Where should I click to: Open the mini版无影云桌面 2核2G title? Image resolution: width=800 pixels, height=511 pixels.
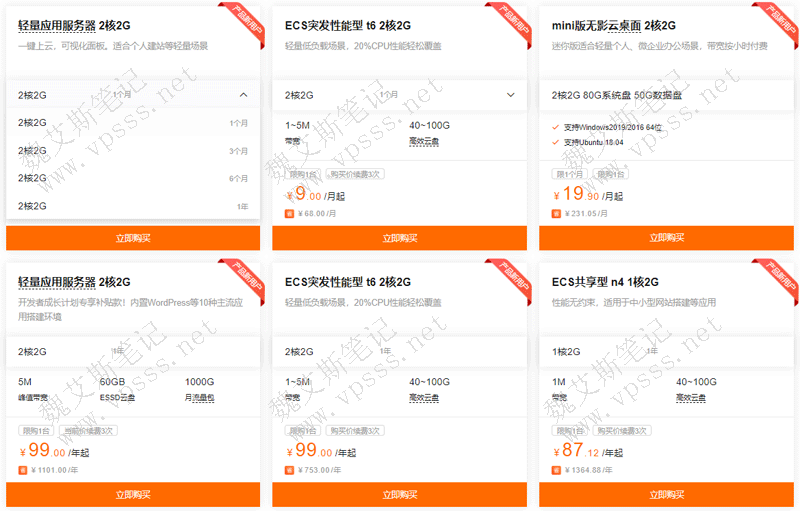click(x=614, y=25)
